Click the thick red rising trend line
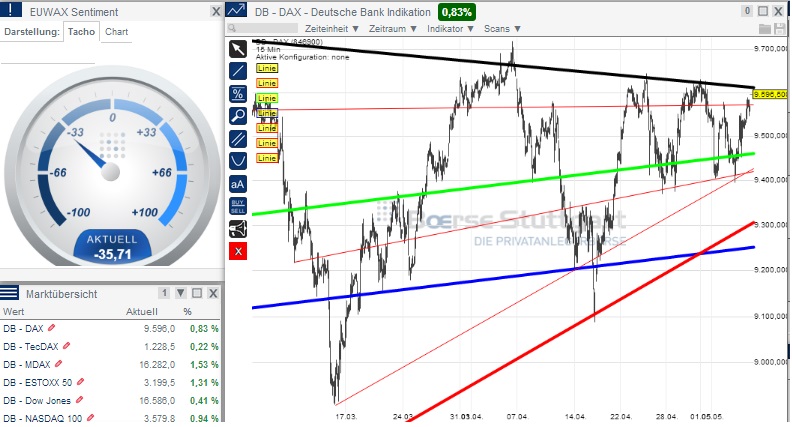The height and width of the screenshot is (427, 792). coord(581,322)
